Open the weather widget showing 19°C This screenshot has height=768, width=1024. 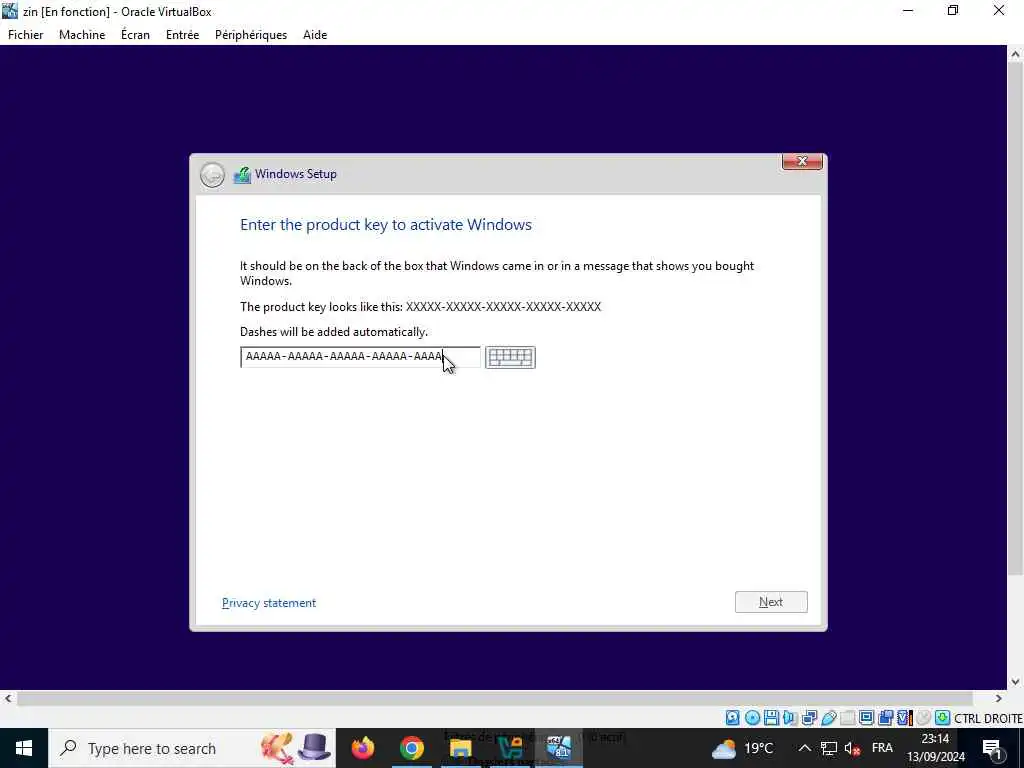pyautogui.click(x=743, y=748)
